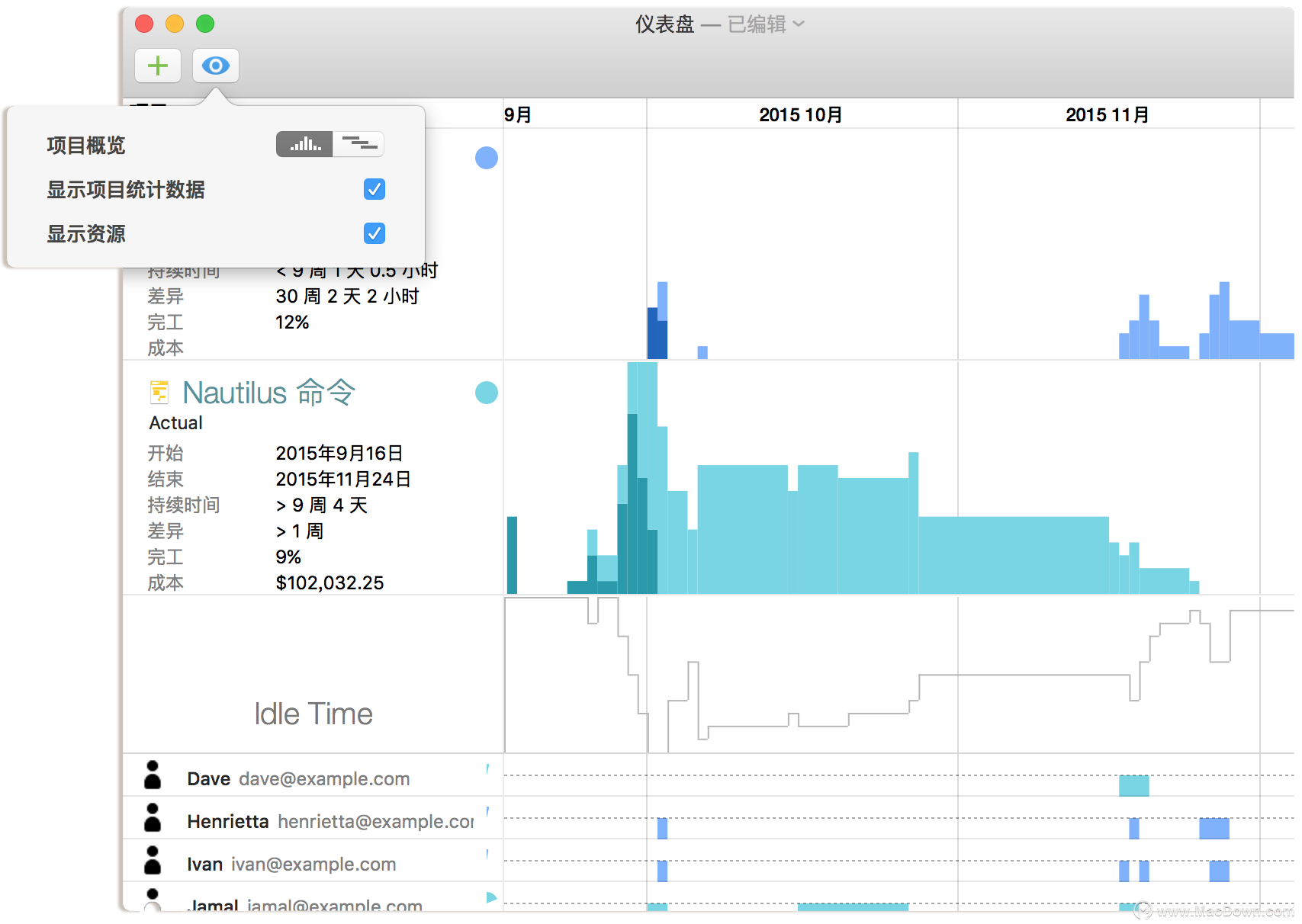Click the green zoom window button

pos(205,24)
